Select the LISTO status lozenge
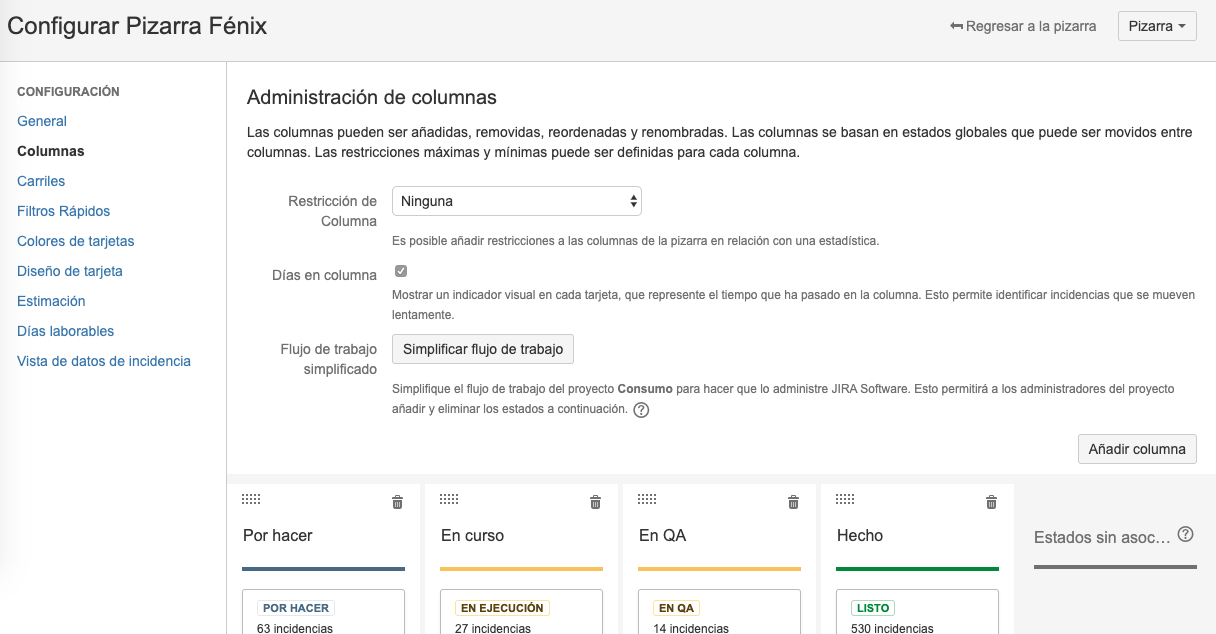Image resolution: width=1216 pixels, height=634 pixels. click(x=873, y=608)
